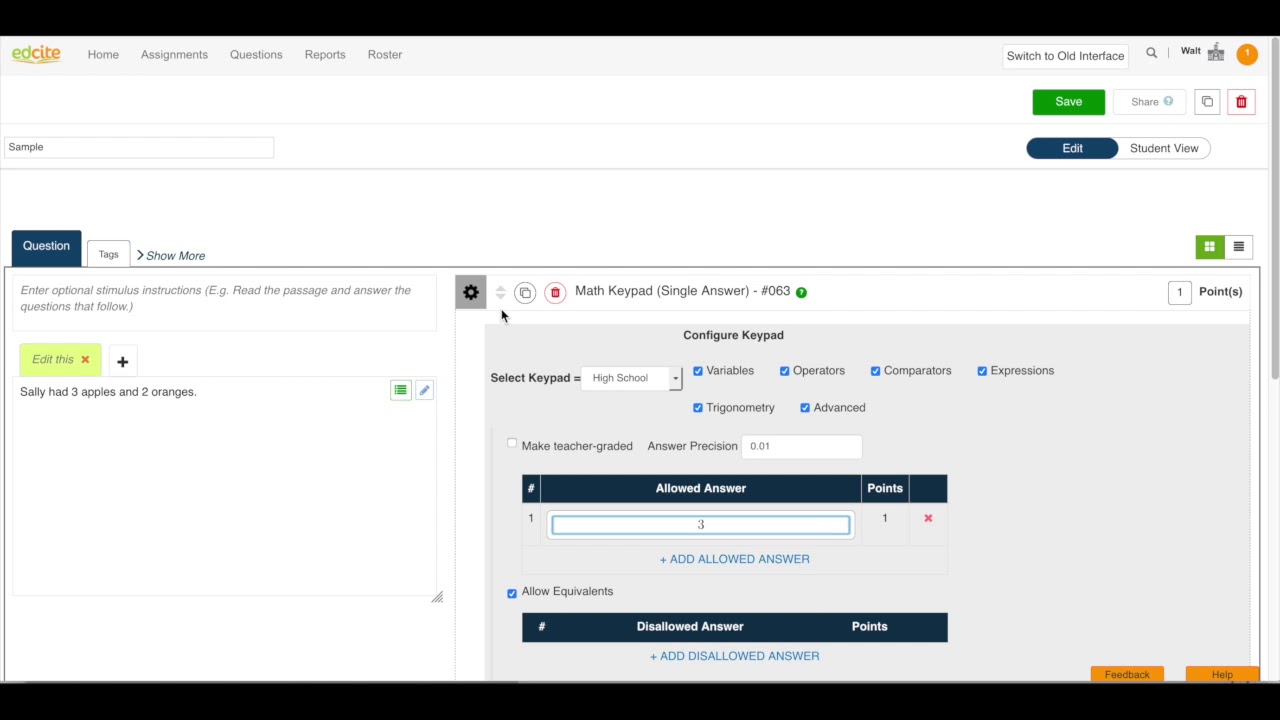The width and height of the screenshot is (1280, 720).
Task: Click the resize handle of stimulus box
Action: tap(437, 597)
